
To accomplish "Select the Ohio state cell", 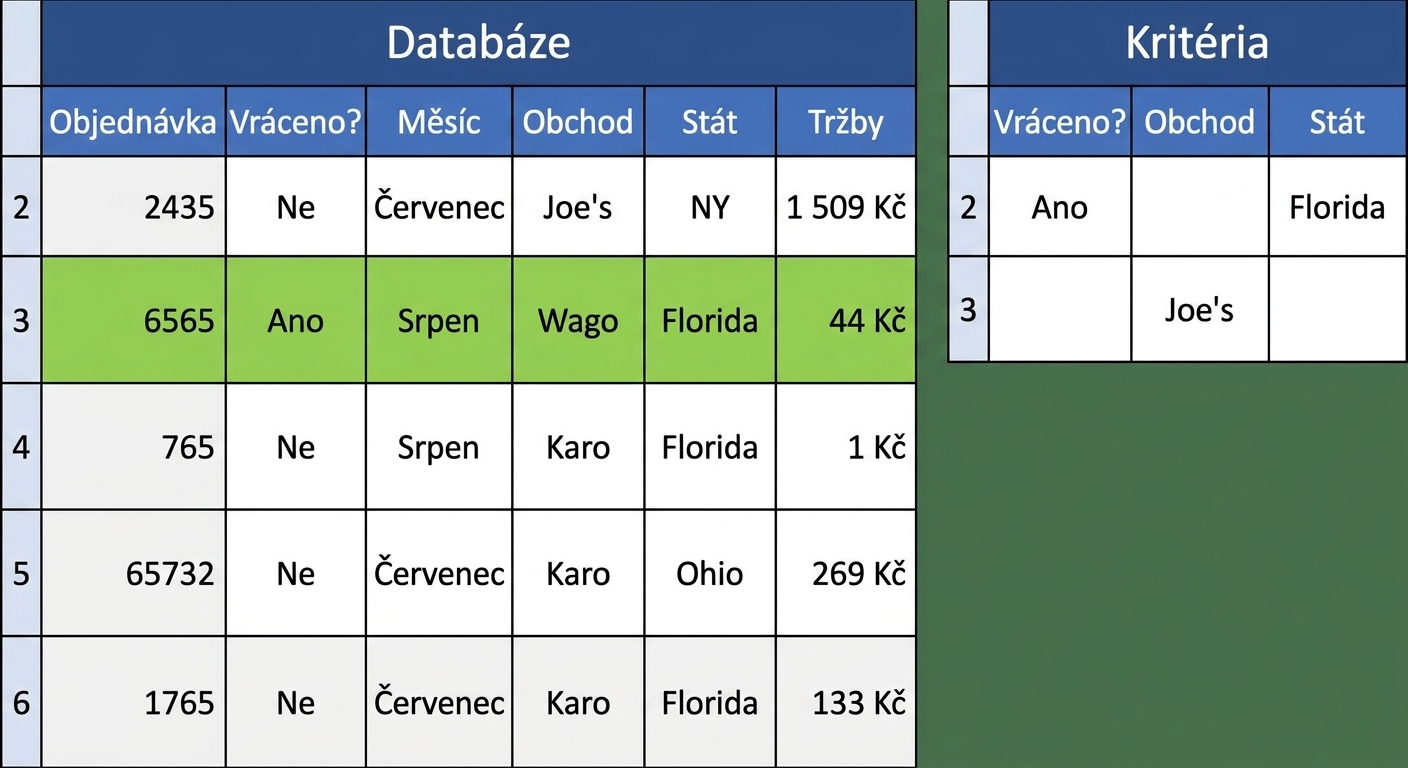I will (710, 574).
